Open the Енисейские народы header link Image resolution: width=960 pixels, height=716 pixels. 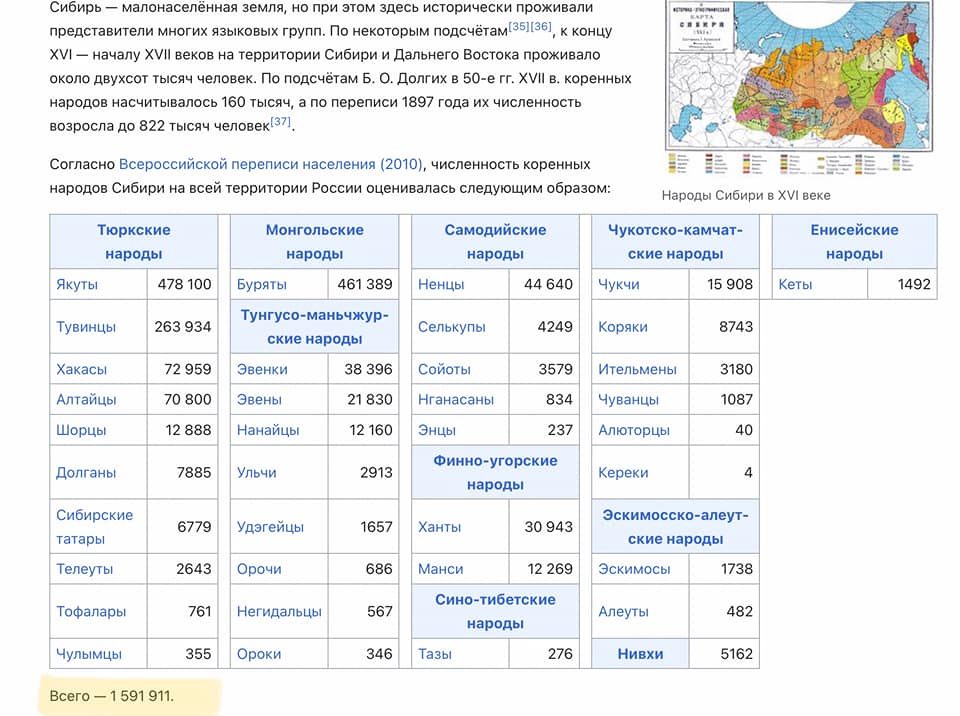[854, 242]
